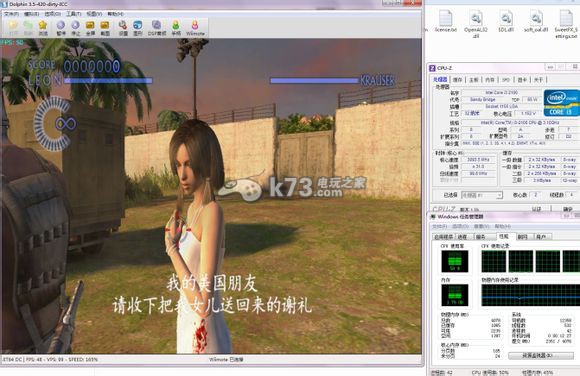The height and width of the screenshot is (376, 580).
Task: Open the 文件(F) menu in Dolphin
Action: 11,14
